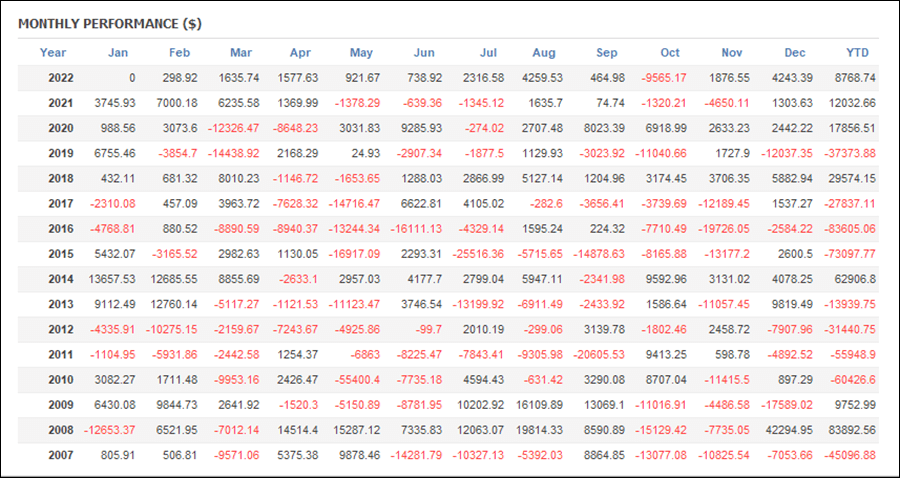
Task: Click the 2016 YTD value -83605.06
Action: tap(850, 229)
